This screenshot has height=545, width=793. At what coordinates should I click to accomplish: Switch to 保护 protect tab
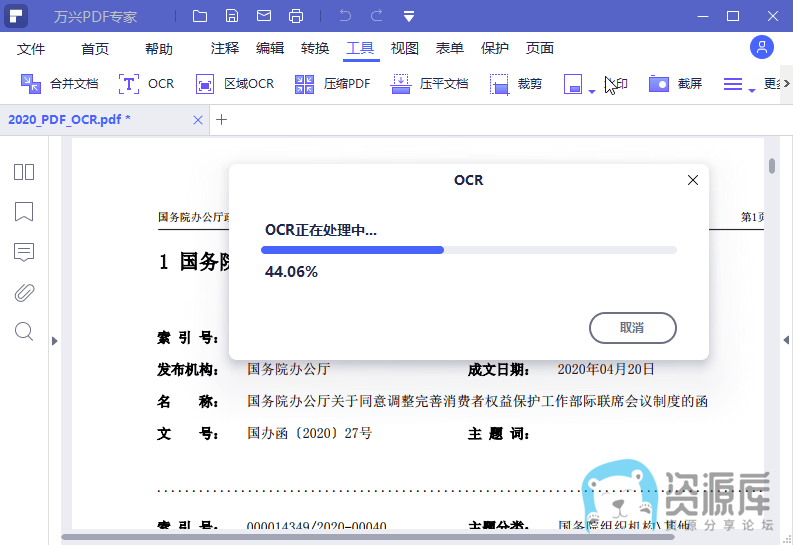(x=495, y=49)
